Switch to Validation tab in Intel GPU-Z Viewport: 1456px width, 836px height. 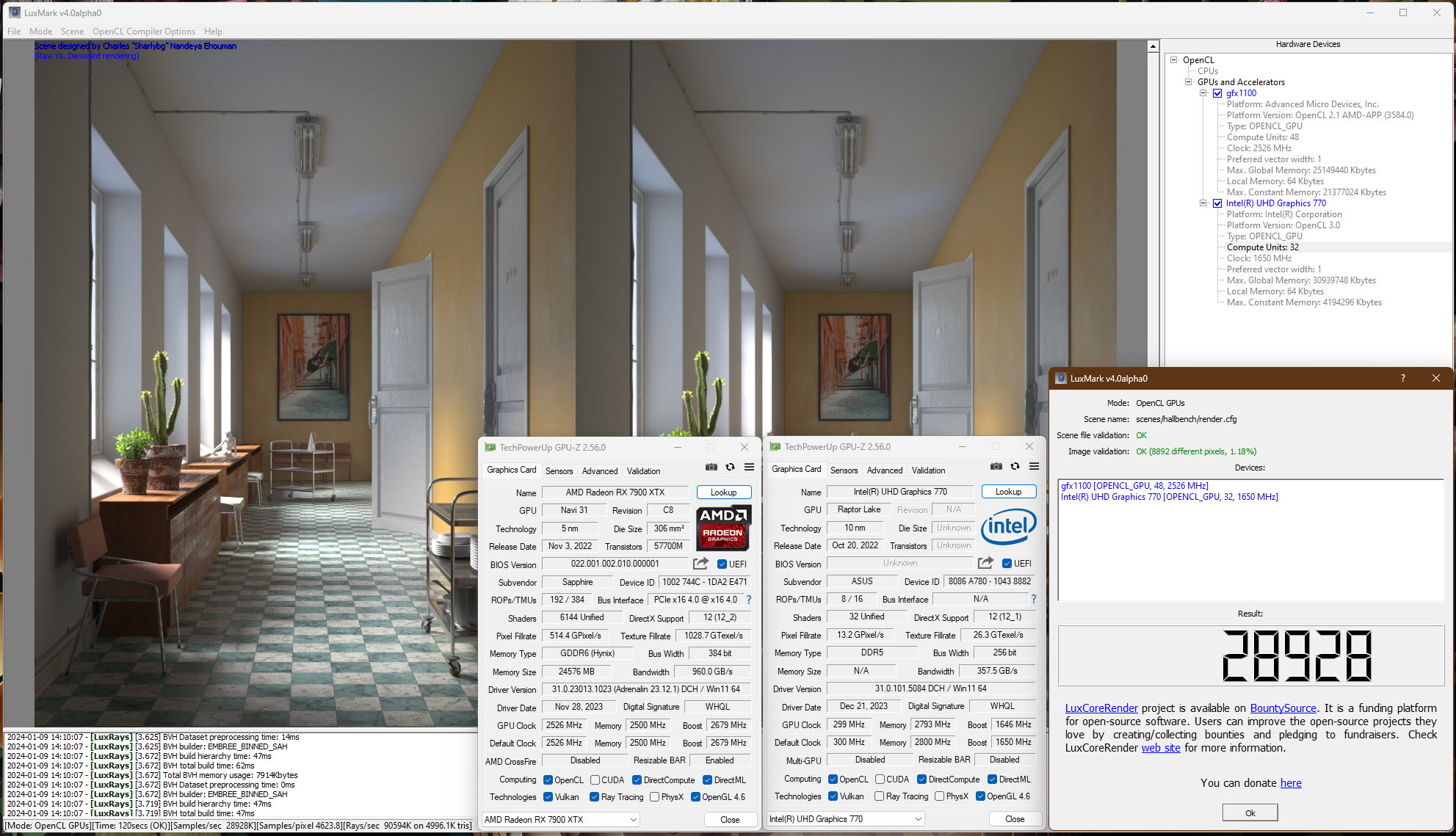coord(928,470)
